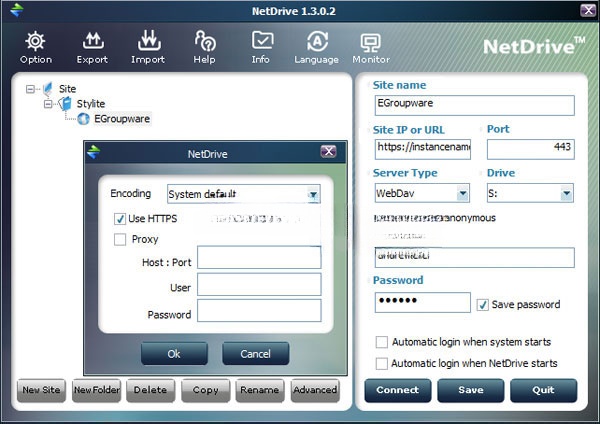Open the Drive letter dropdown
The image size is (600, 424).
click(566, 193)
